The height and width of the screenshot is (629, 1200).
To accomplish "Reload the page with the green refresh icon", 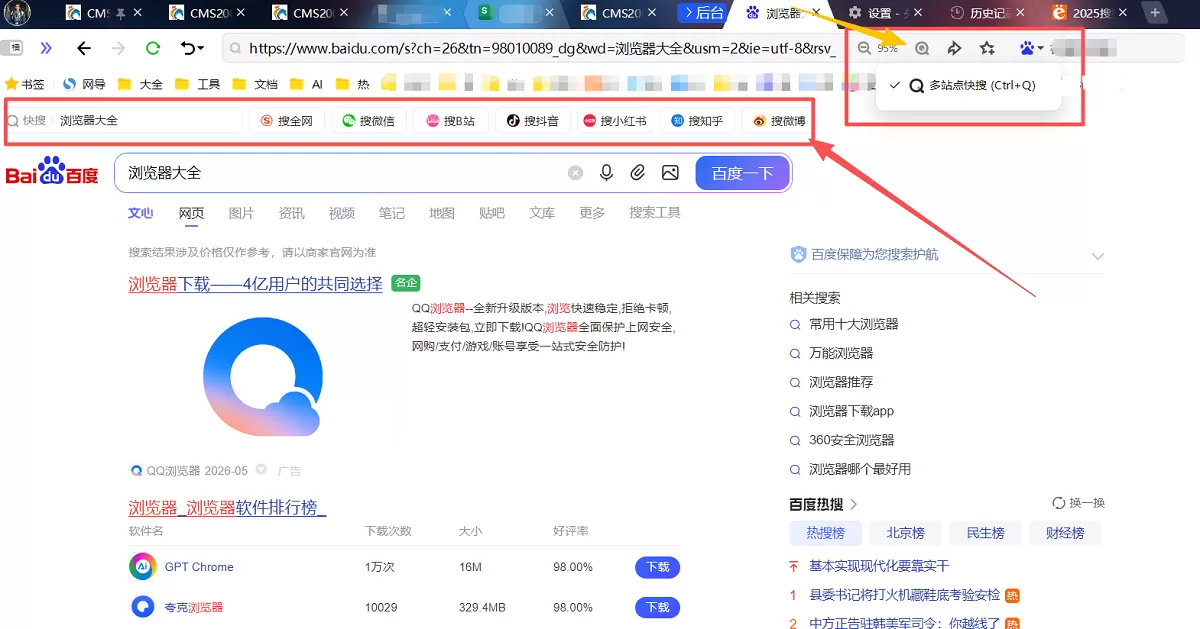I will 153,48.
